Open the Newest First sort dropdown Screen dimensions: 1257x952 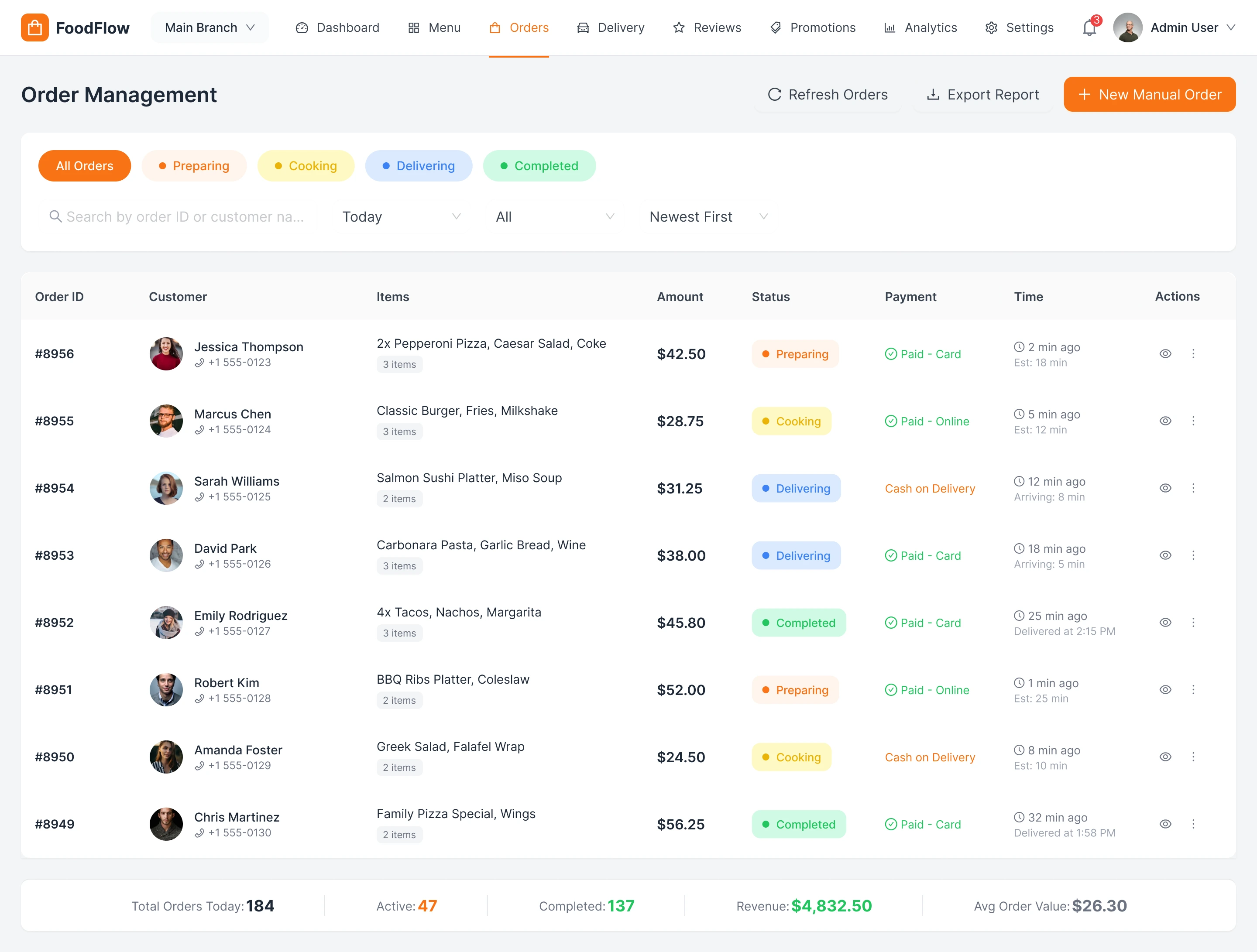tap(707, 216)
